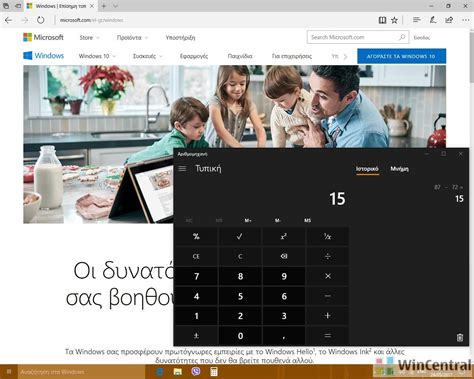Click the calculator C clear key
The height and width of the screenshot is (379, 474).
[x=240, y=256]
